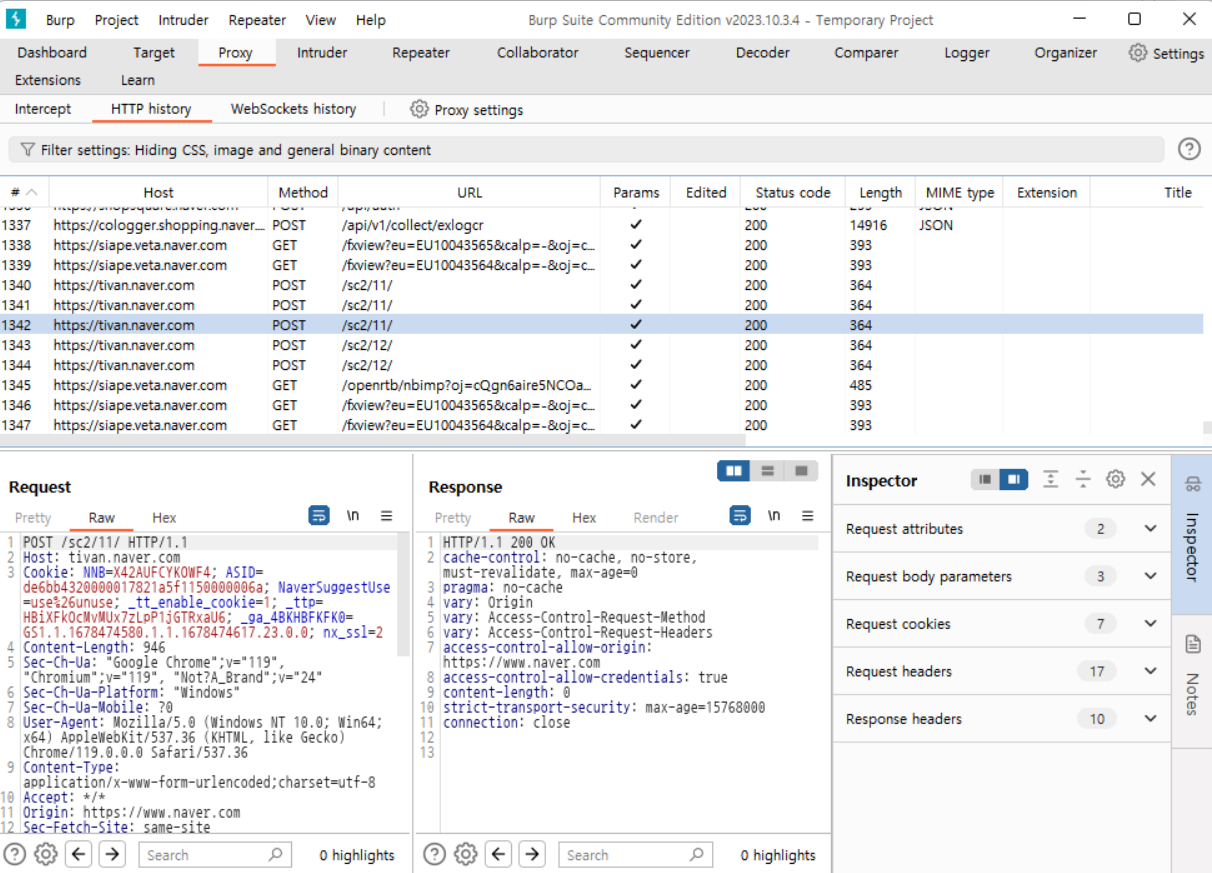Select tabbed request/response layout
1212x873 pixels.
click(801, 470)
